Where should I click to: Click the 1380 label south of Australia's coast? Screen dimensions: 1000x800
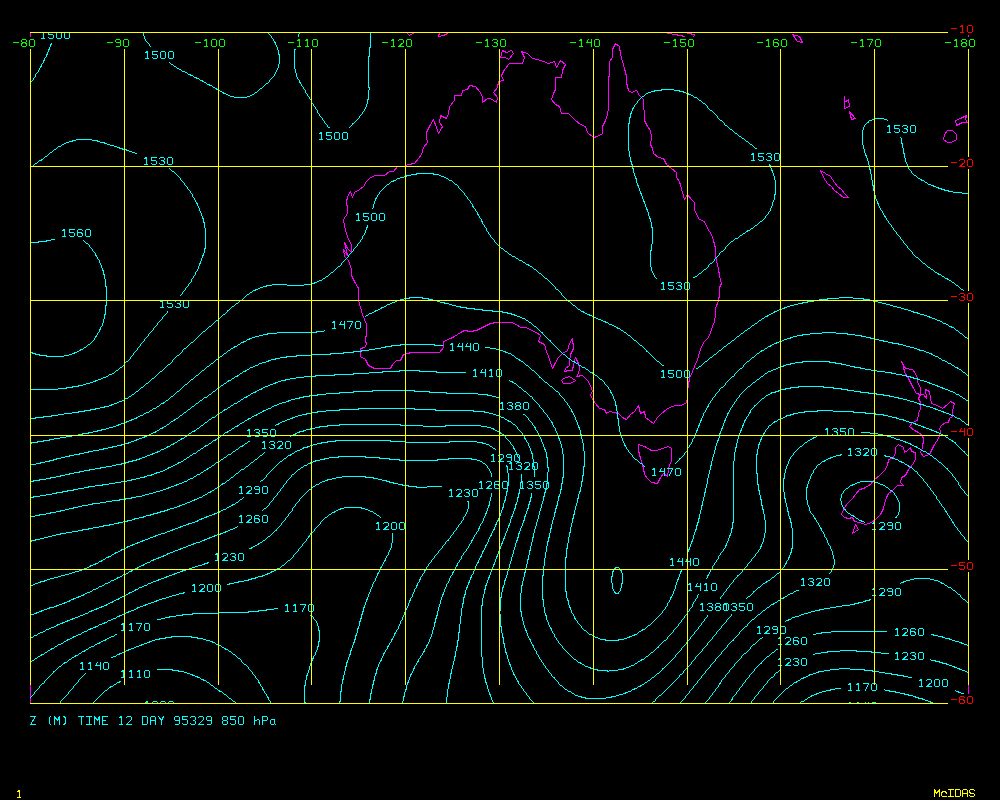tap(514, 406)
